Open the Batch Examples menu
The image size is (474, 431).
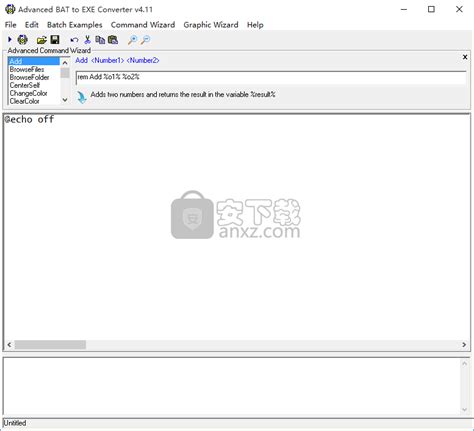(x=75, y=25)
